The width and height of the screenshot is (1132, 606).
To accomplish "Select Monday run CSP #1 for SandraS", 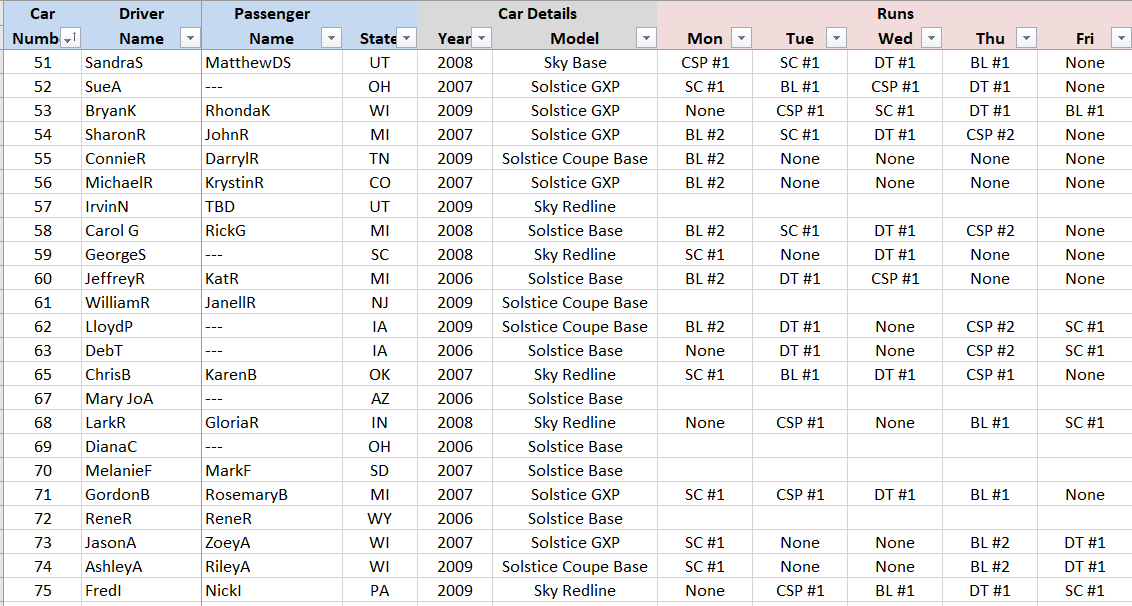I will (x=705, y=63).
